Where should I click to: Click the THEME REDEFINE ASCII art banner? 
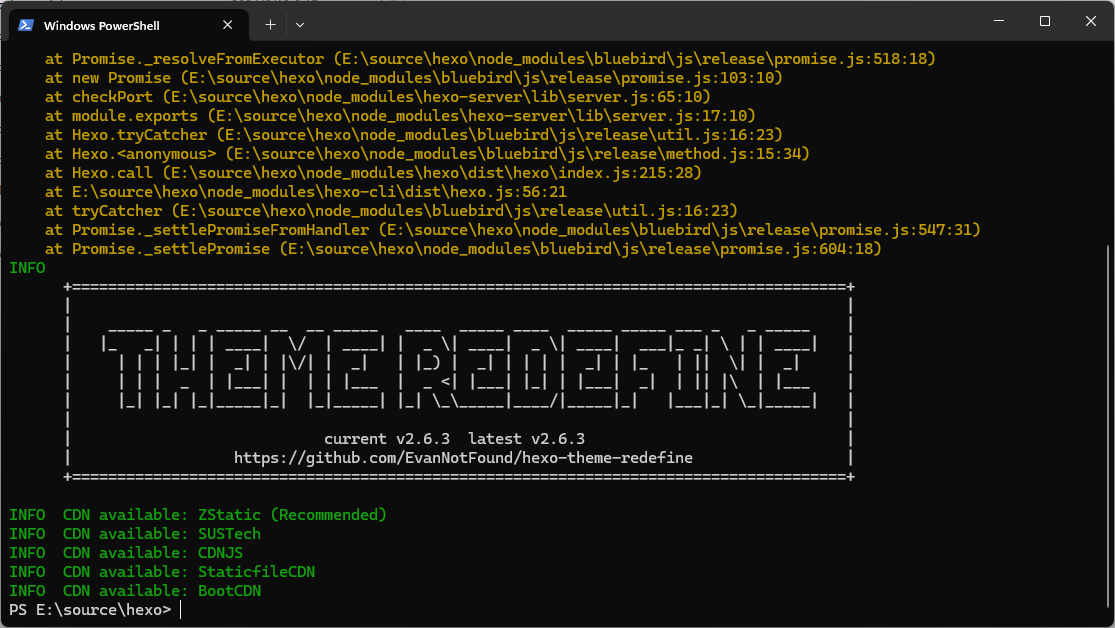[x=459, y=368]
